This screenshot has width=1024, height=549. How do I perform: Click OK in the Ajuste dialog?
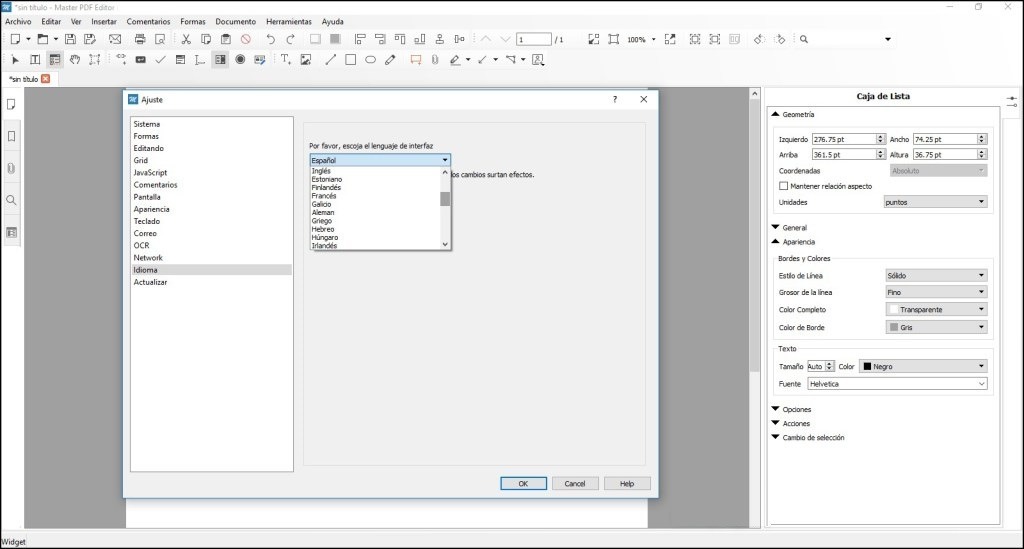[523, 484]
